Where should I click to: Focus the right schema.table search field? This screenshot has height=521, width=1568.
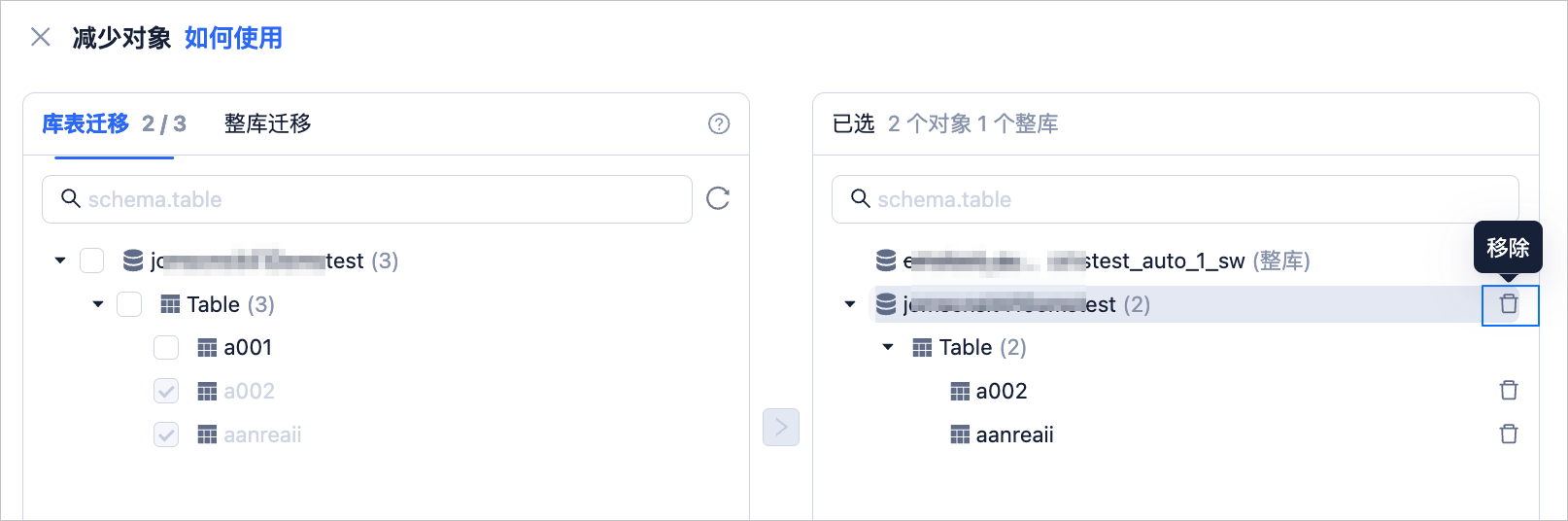pyautogui.click(x=1176, y=199)
